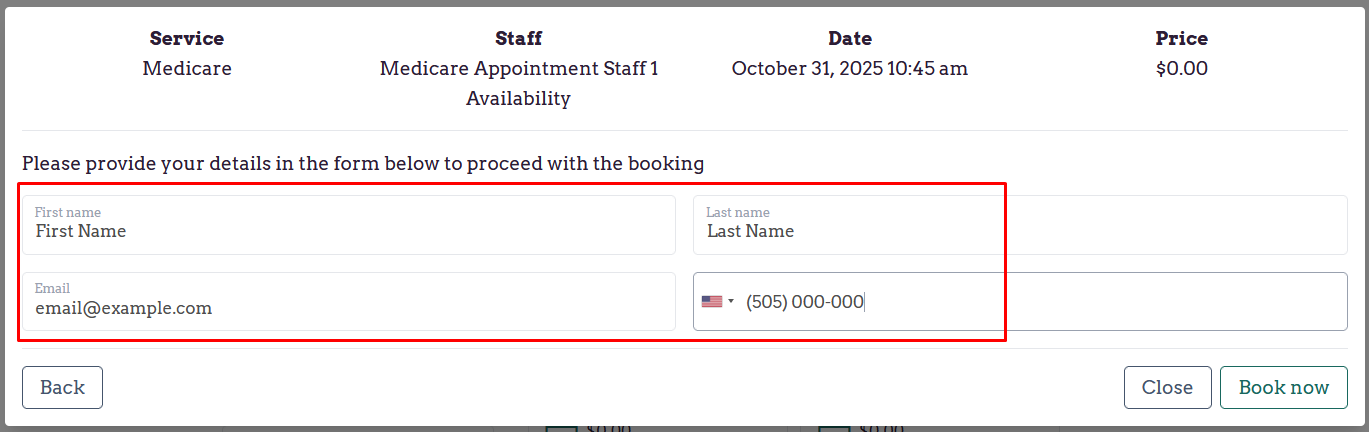Select the $0.00 price value
Image resolution: width=1369 pixels, height=432 pixels.
click(1182, 69)
